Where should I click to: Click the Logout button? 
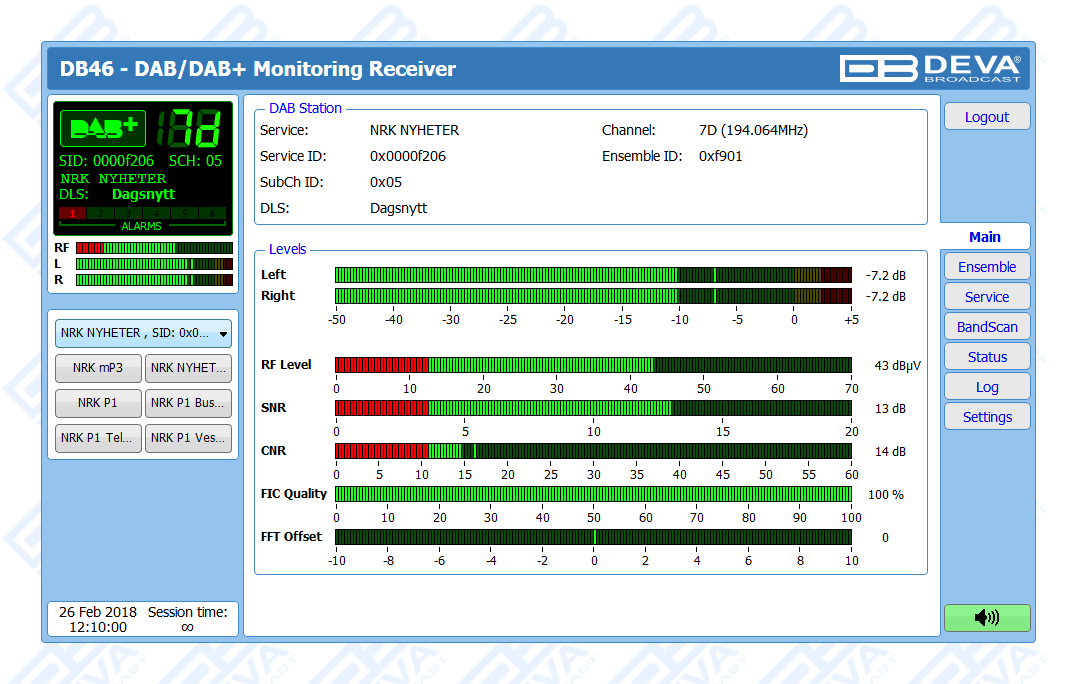986,117
